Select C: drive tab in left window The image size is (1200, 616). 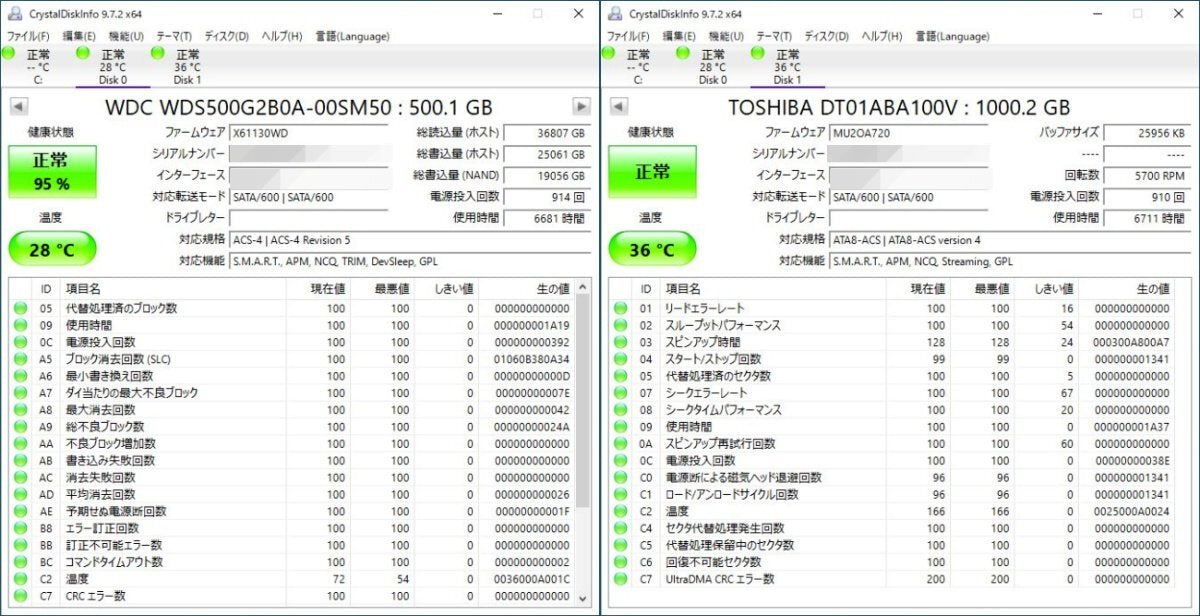click(x=38, y=67)
